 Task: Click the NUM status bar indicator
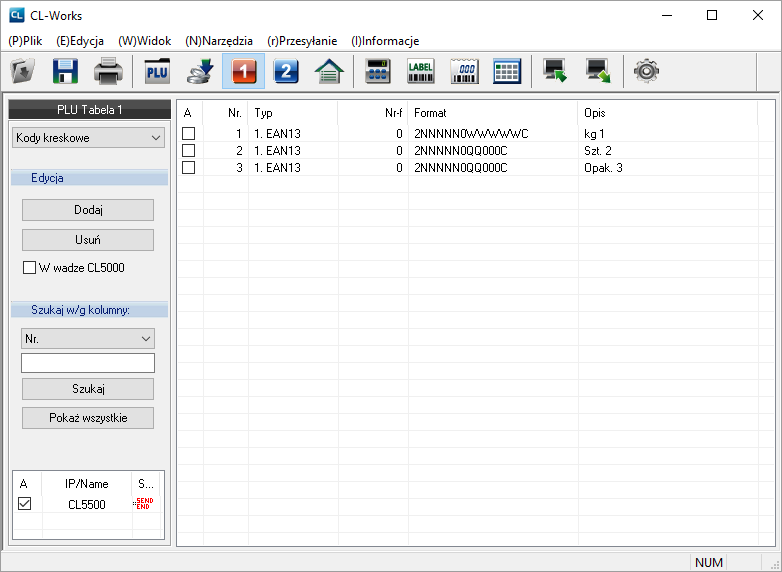point(708,563)
